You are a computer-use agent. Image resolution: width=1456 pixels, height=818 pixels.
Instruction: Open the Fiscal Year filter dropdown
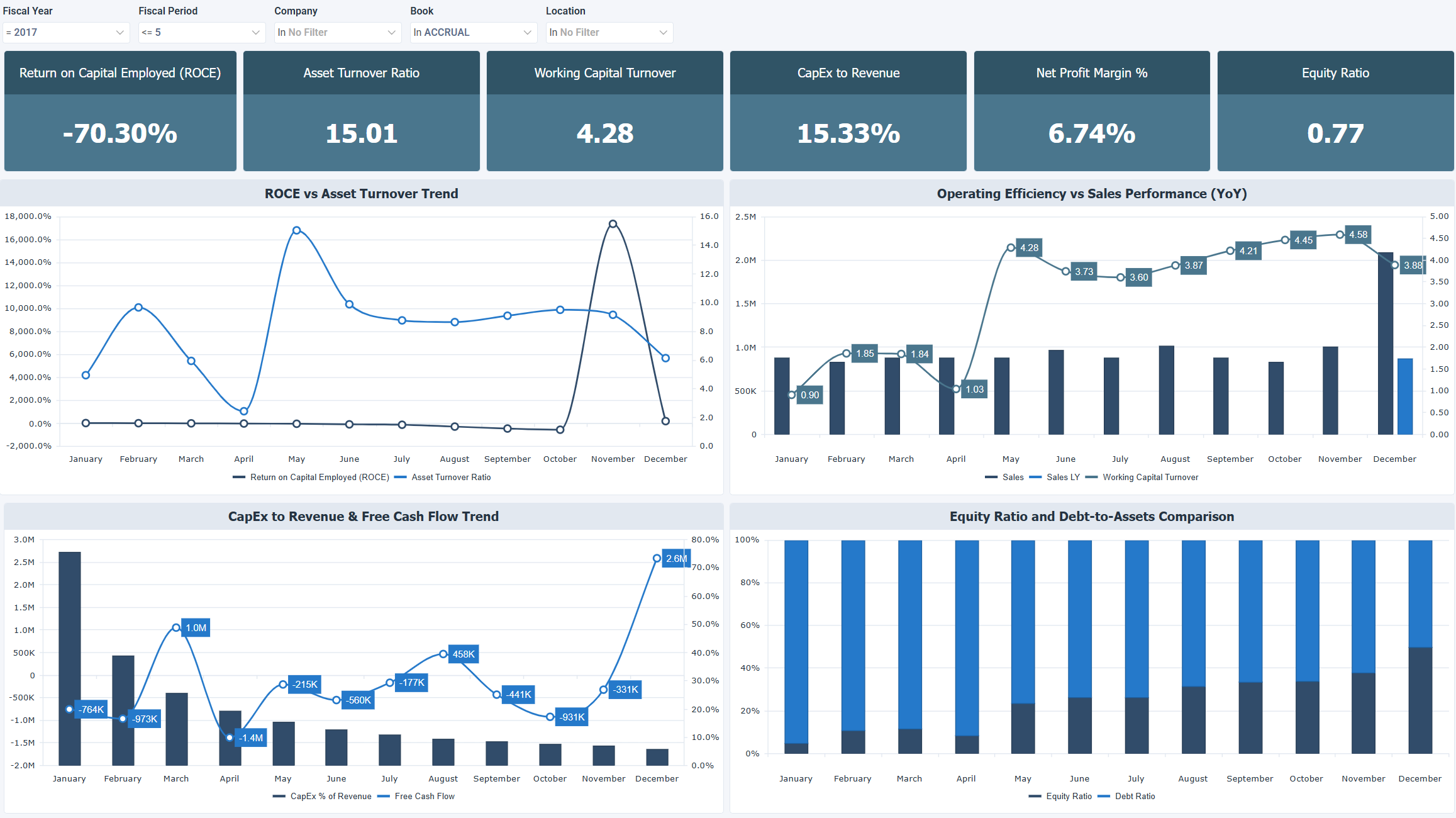tap(65, 32)
